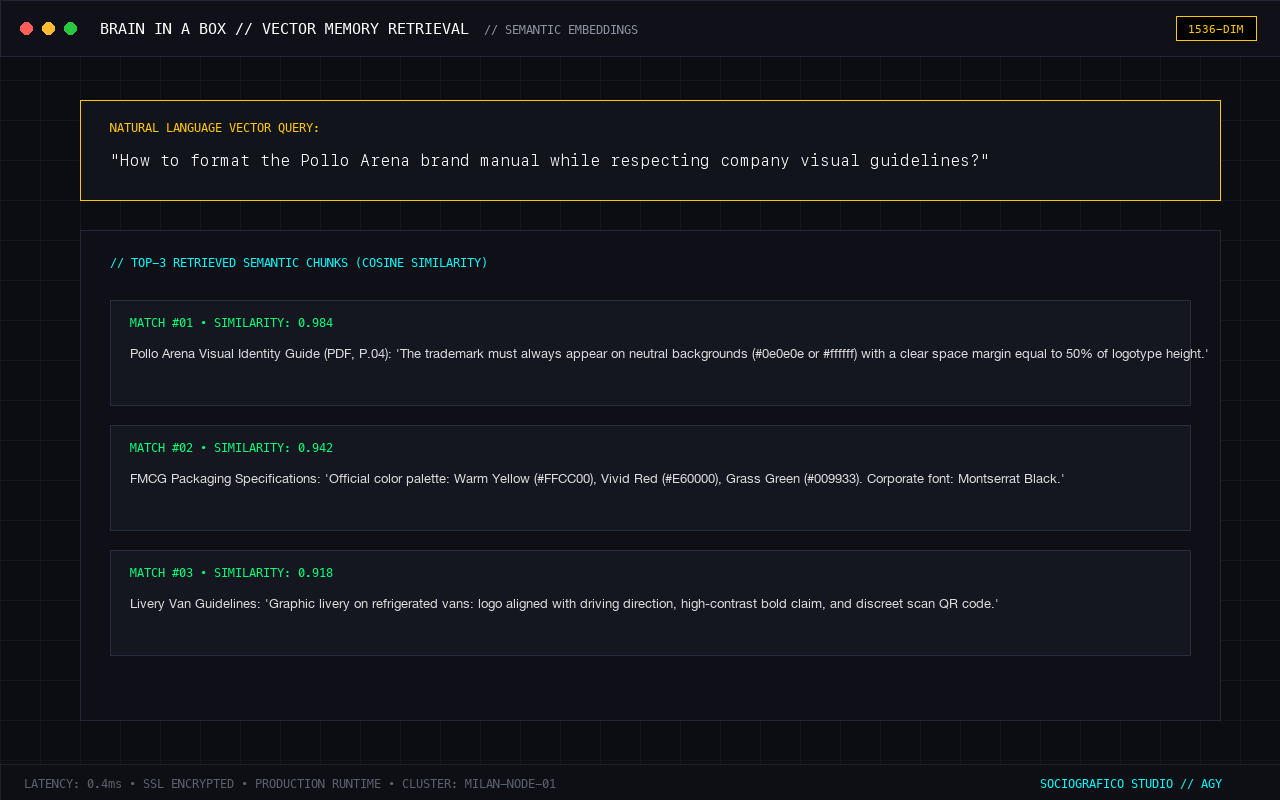Click the Top-3 Retrieved Semantic Chunks heading

click(299, 263)
